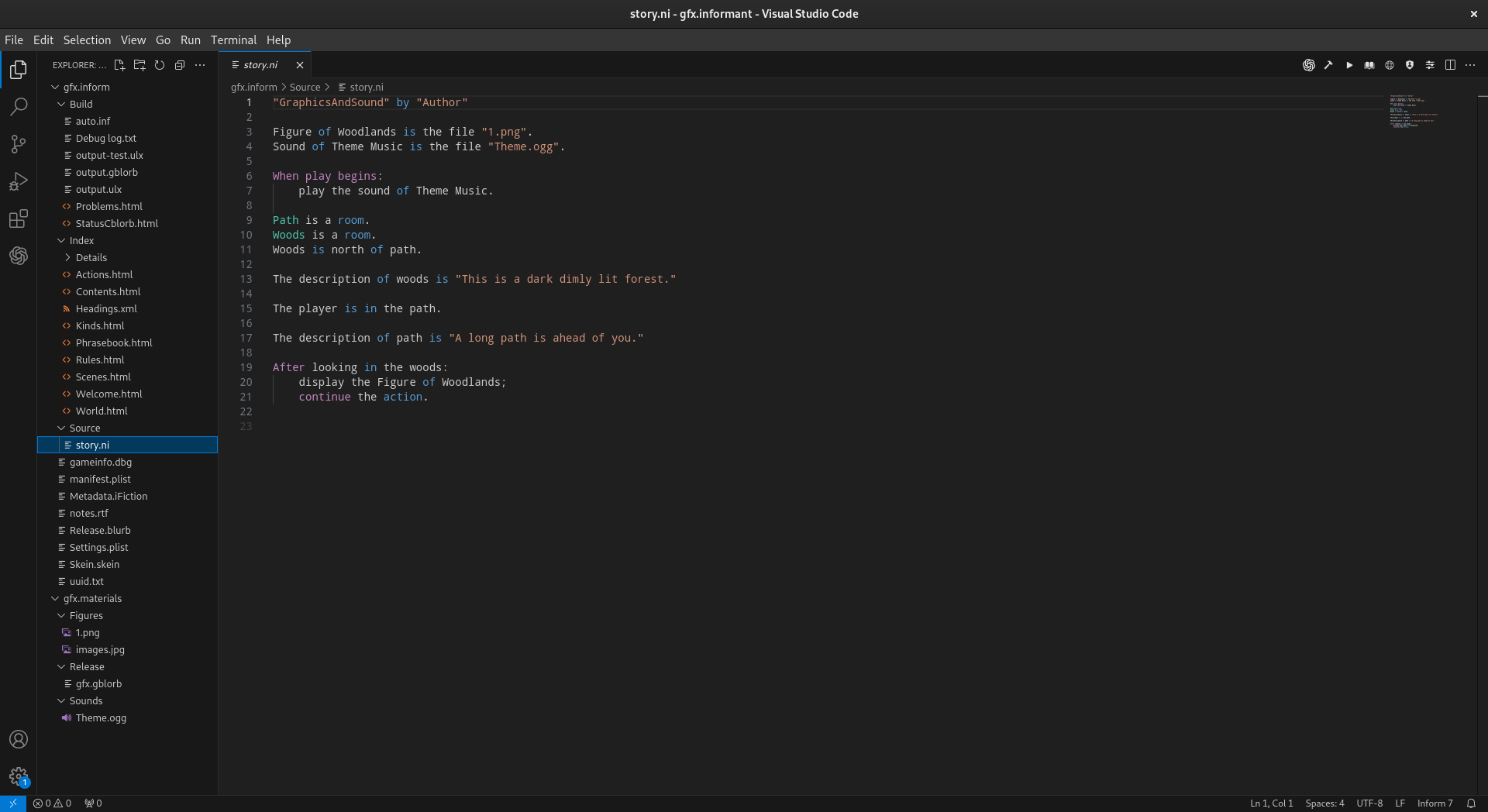This screenshot has width=1488, height=812.
Task: Open the Source Control view
Action: coord(19,143)
